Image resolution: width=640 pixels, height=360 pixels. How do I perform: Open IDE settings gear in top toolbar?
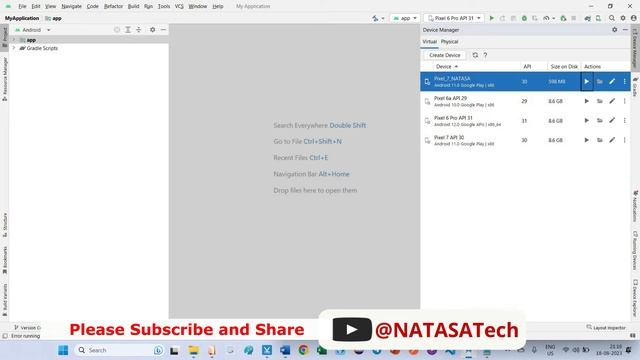[623, 18]
